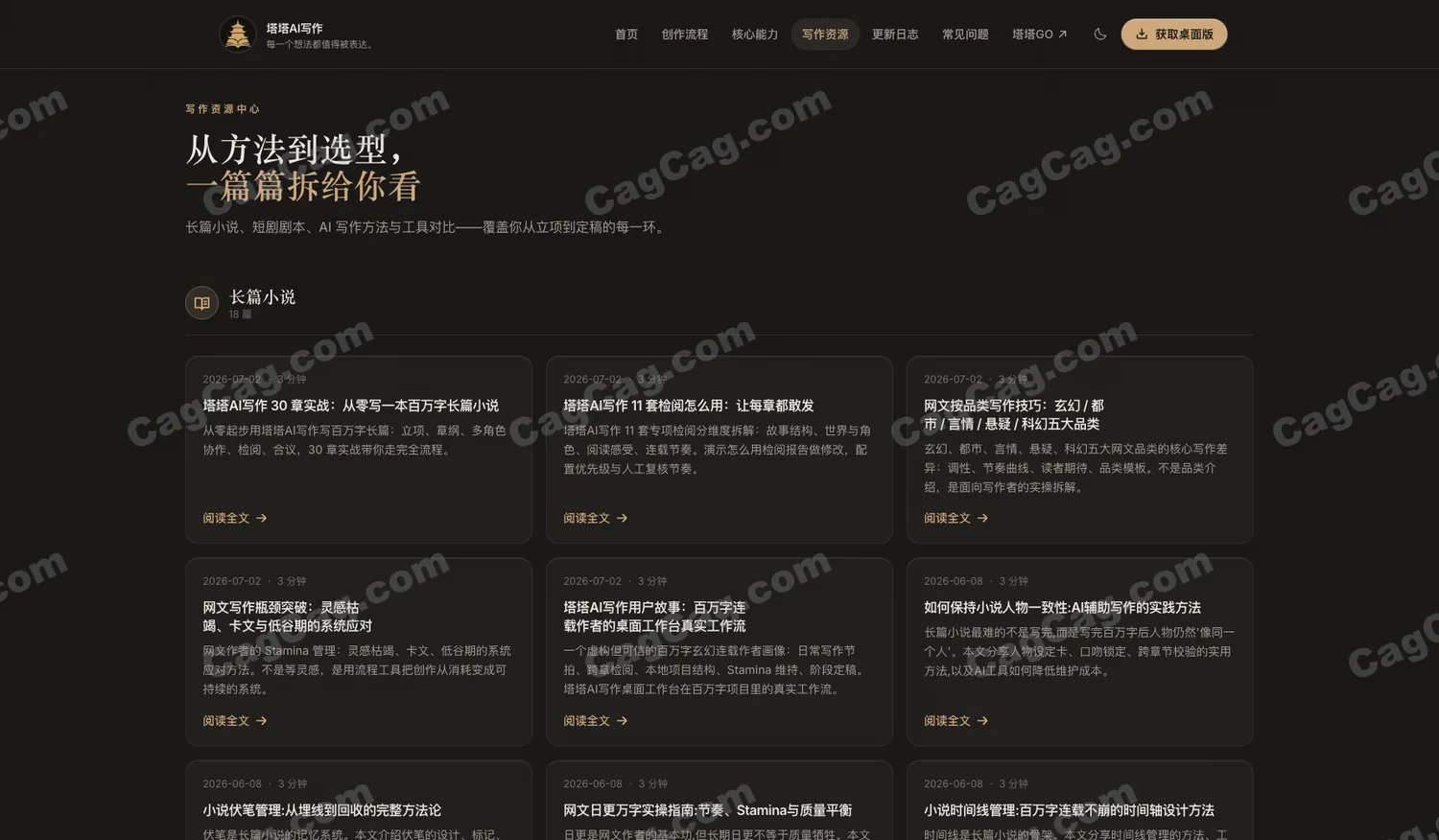Click the gold heading 一篇篇拆给你看
1439x840 pixels.
[303, 186]
